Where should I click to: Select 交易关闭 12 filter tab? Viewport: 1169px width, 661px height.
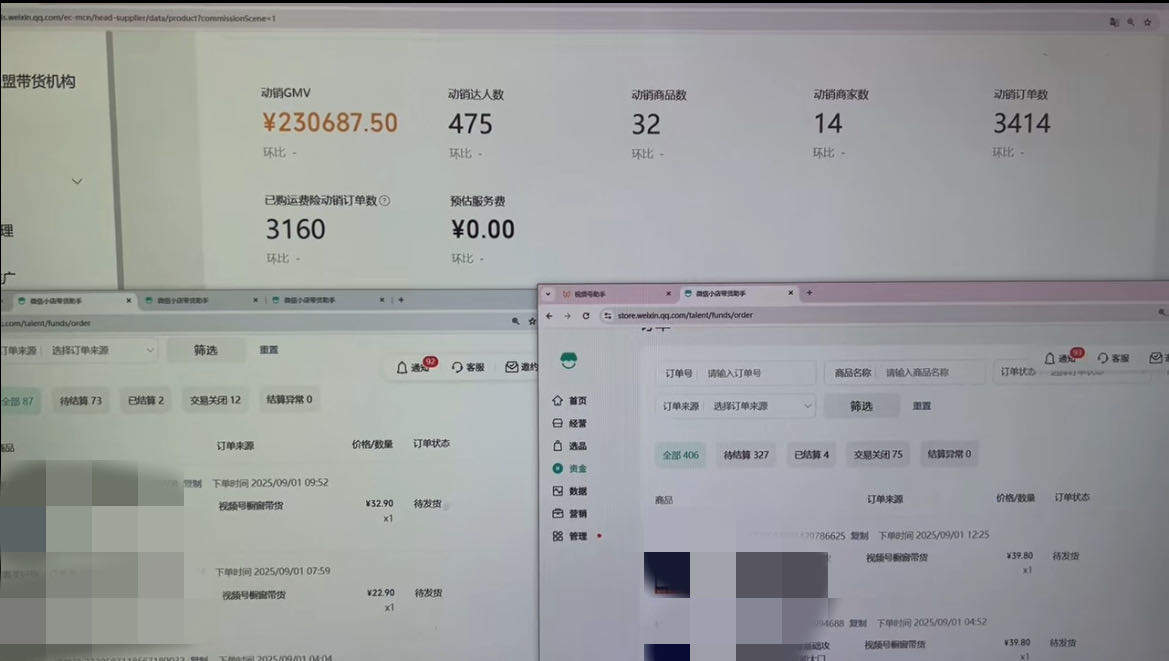point(215,400)
